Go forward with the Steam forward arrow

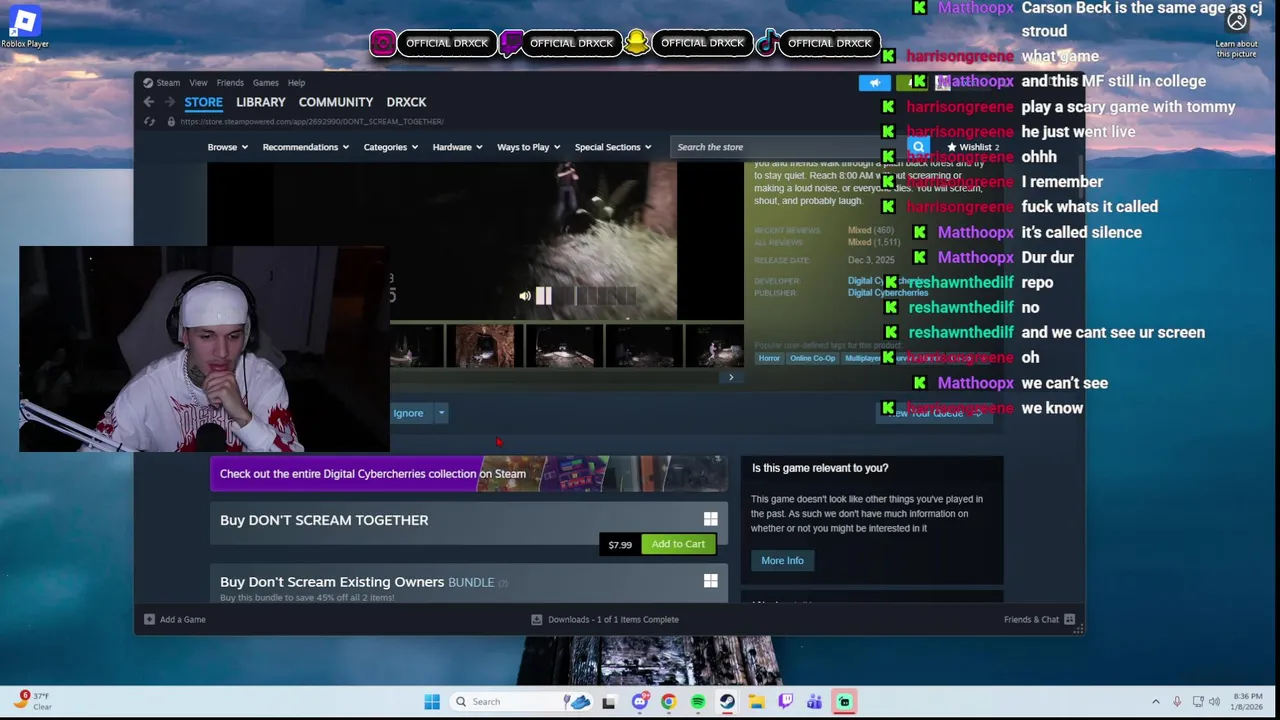tap(170, 102)
